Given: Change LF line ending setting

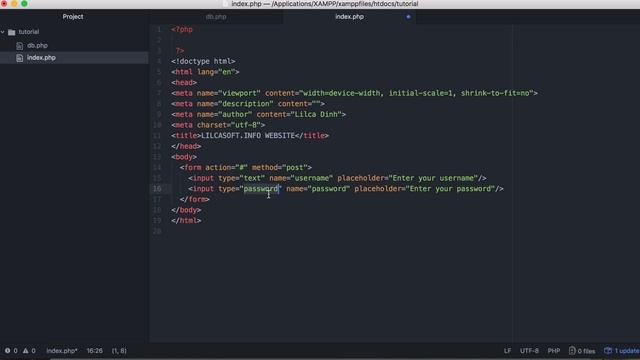Looking at the screenshot, I should (507, 351).
